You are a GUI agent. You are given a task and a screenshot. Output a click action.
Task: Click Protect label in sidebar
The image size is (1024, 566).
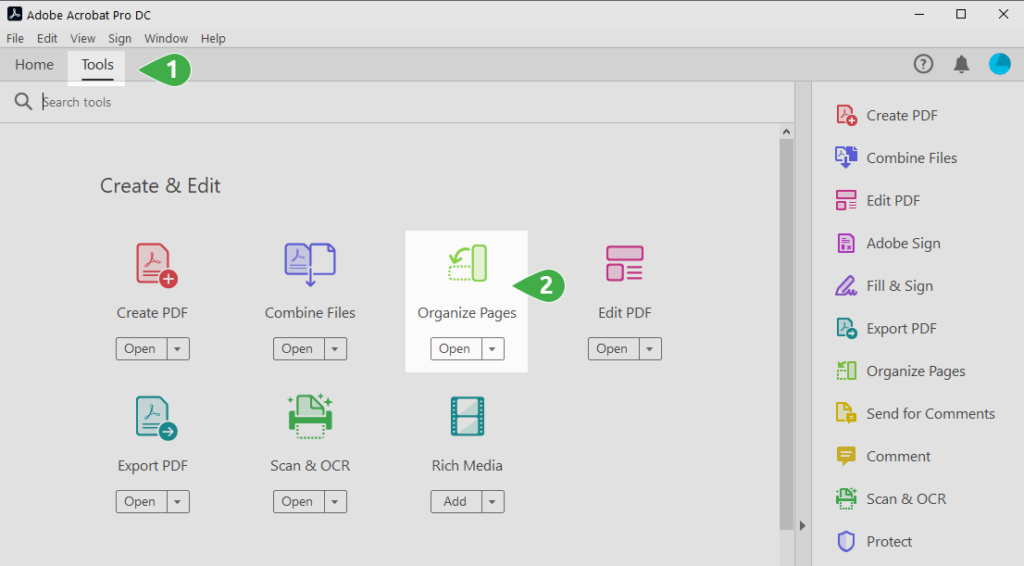pos(889,542)
